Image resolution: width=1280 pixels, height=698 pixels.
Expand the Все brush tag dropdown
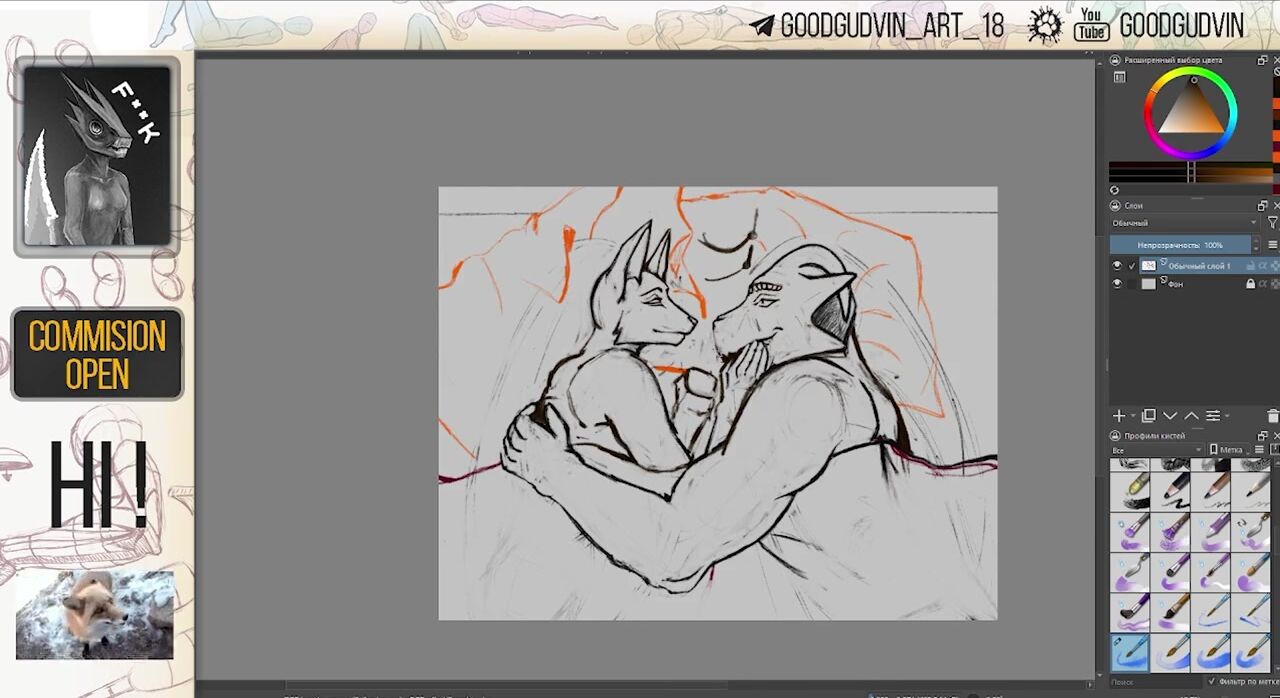point(1156,450)
